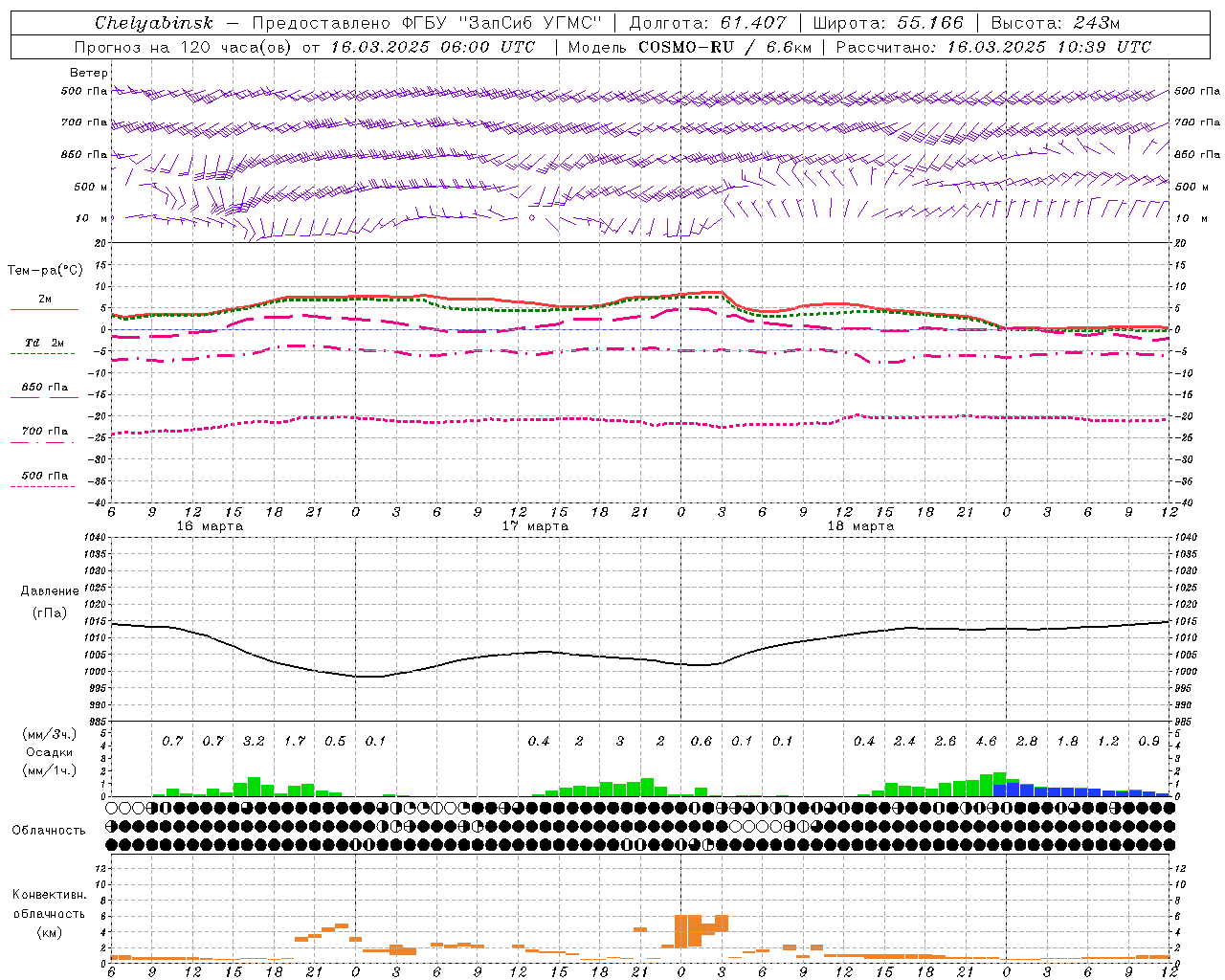The image size is (1225, 980).
Task: Click the '(км)' convective cloud unit label
Action: [50, 932]
